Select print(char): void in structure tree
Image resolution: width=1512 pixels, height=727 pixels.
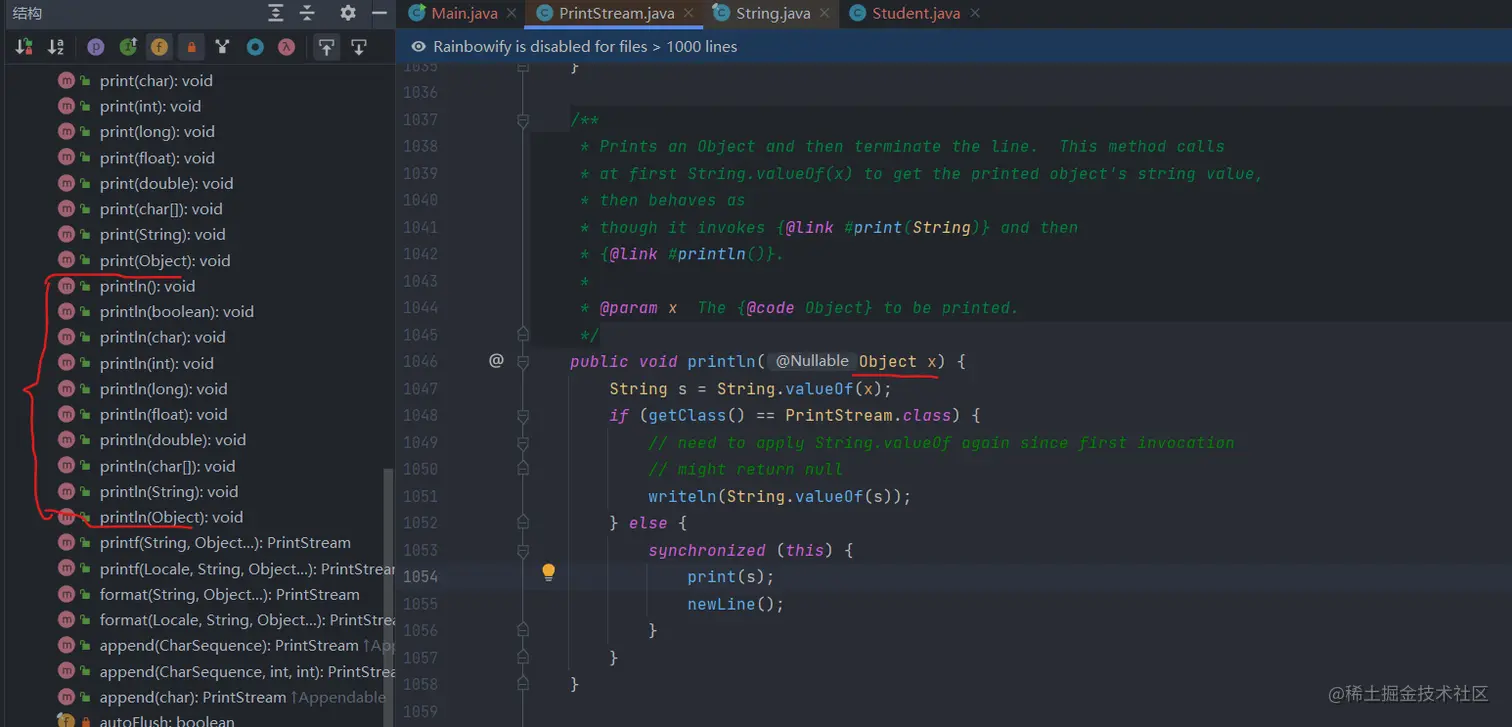pos(156,81)
